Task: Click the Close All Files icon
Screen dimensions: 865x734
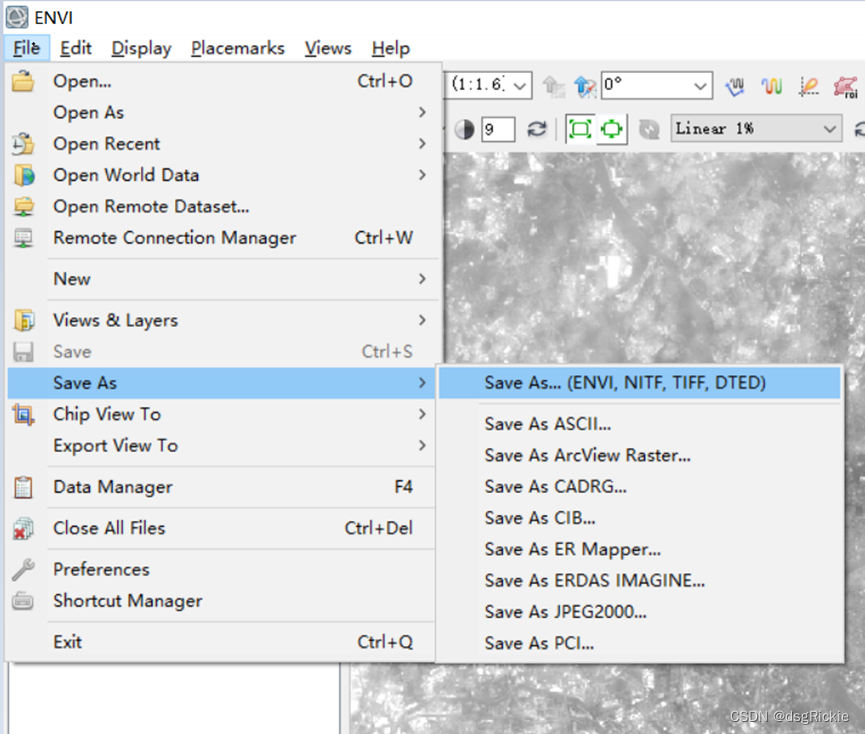Action: tap(23, 528)
